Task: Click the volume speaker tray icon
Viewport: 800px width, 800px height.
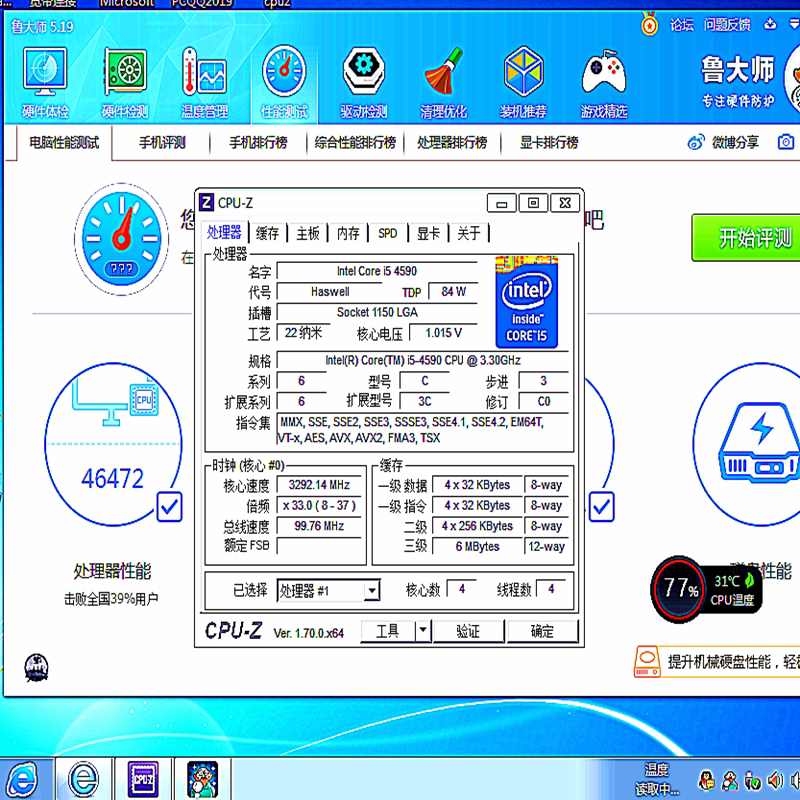Action: click(x=776, y=781)
